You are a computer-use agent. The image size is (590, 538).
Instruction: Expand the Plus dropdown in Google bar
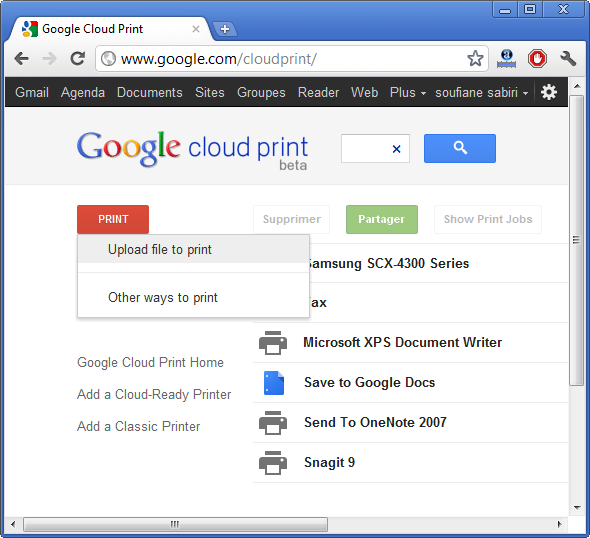pos(408,92)
